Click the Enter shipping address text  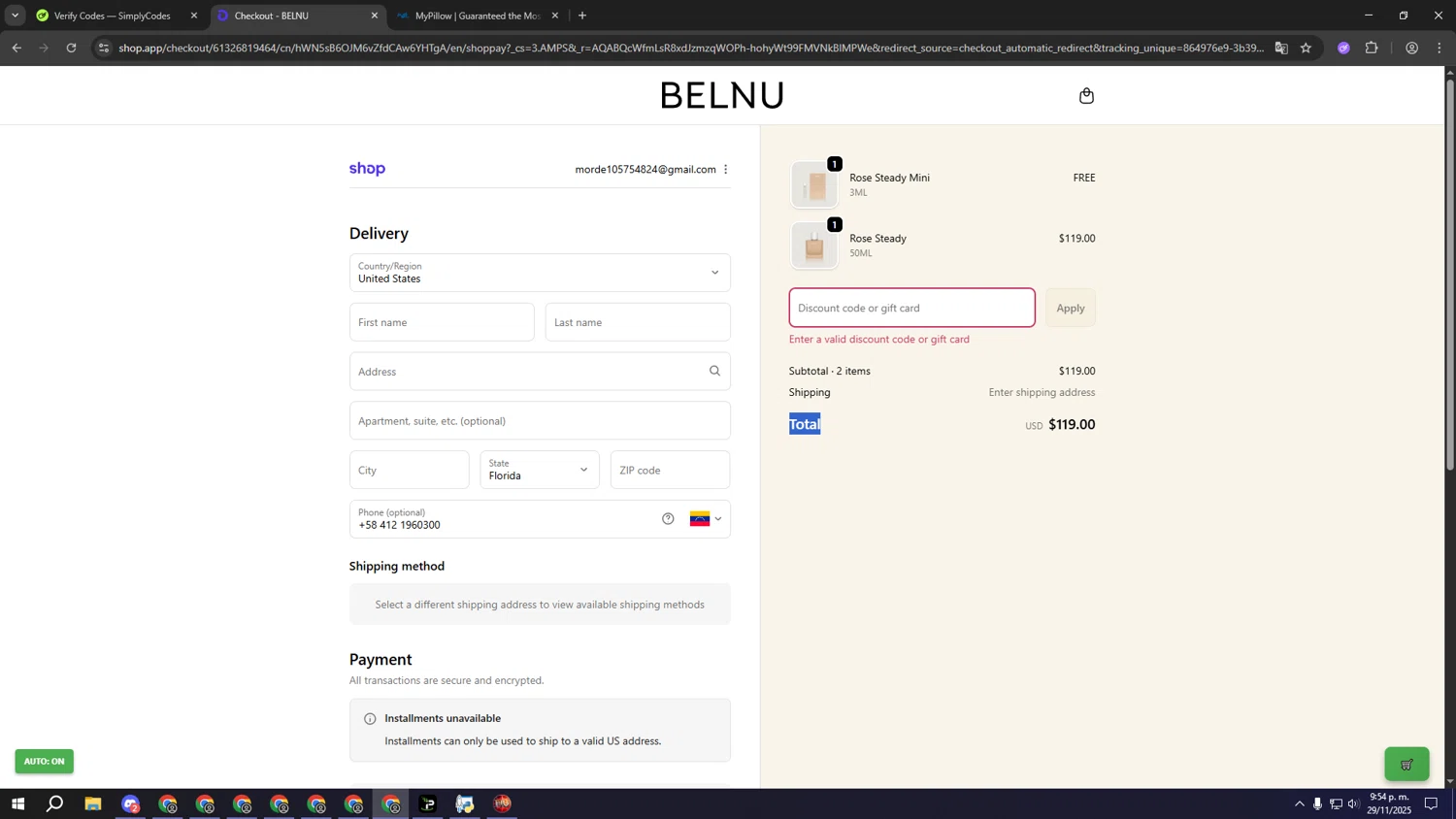(x=1042, y=392)
